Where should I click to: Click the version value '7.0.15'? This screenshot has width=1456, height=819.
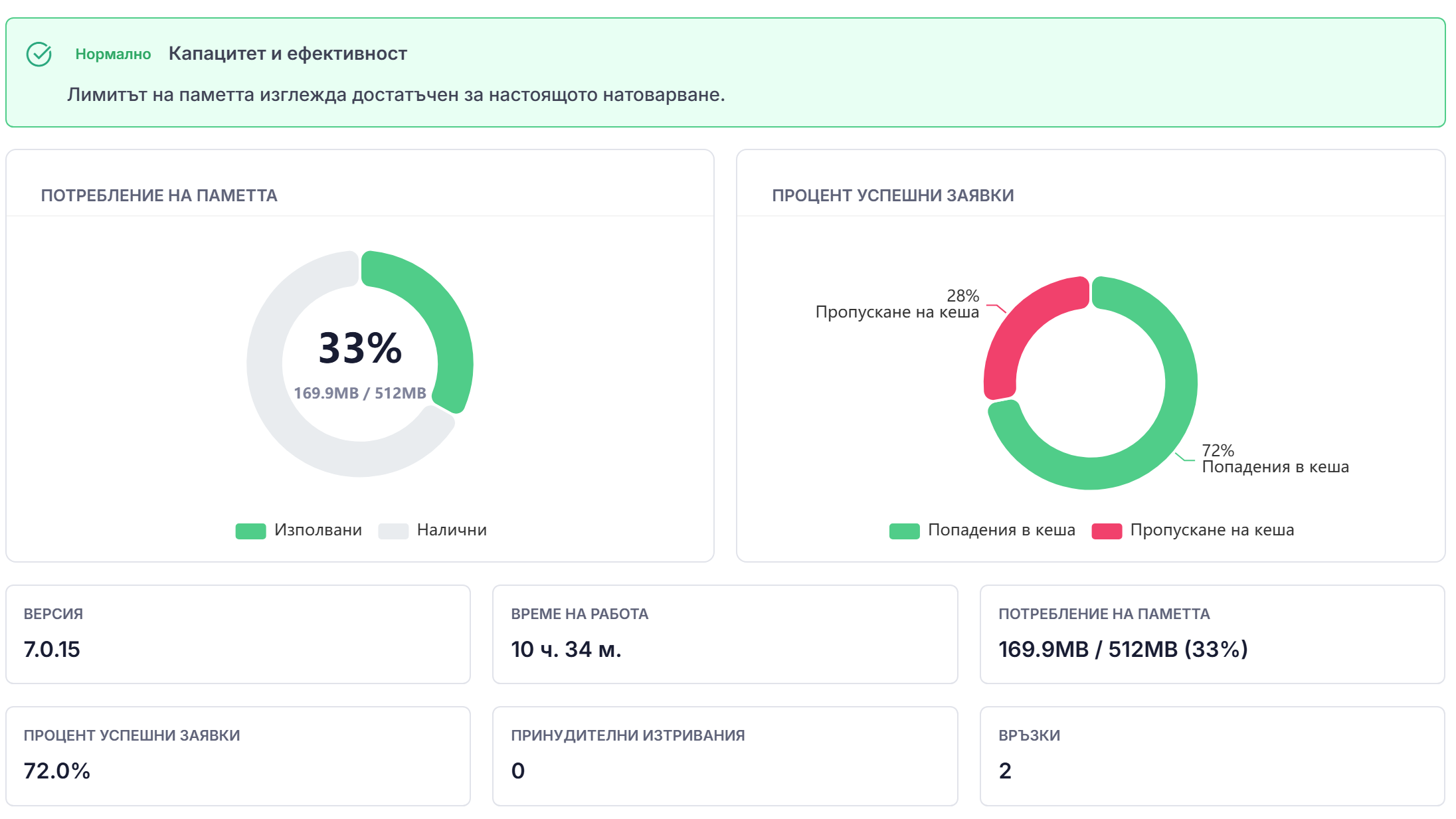(x=52, y=650)
